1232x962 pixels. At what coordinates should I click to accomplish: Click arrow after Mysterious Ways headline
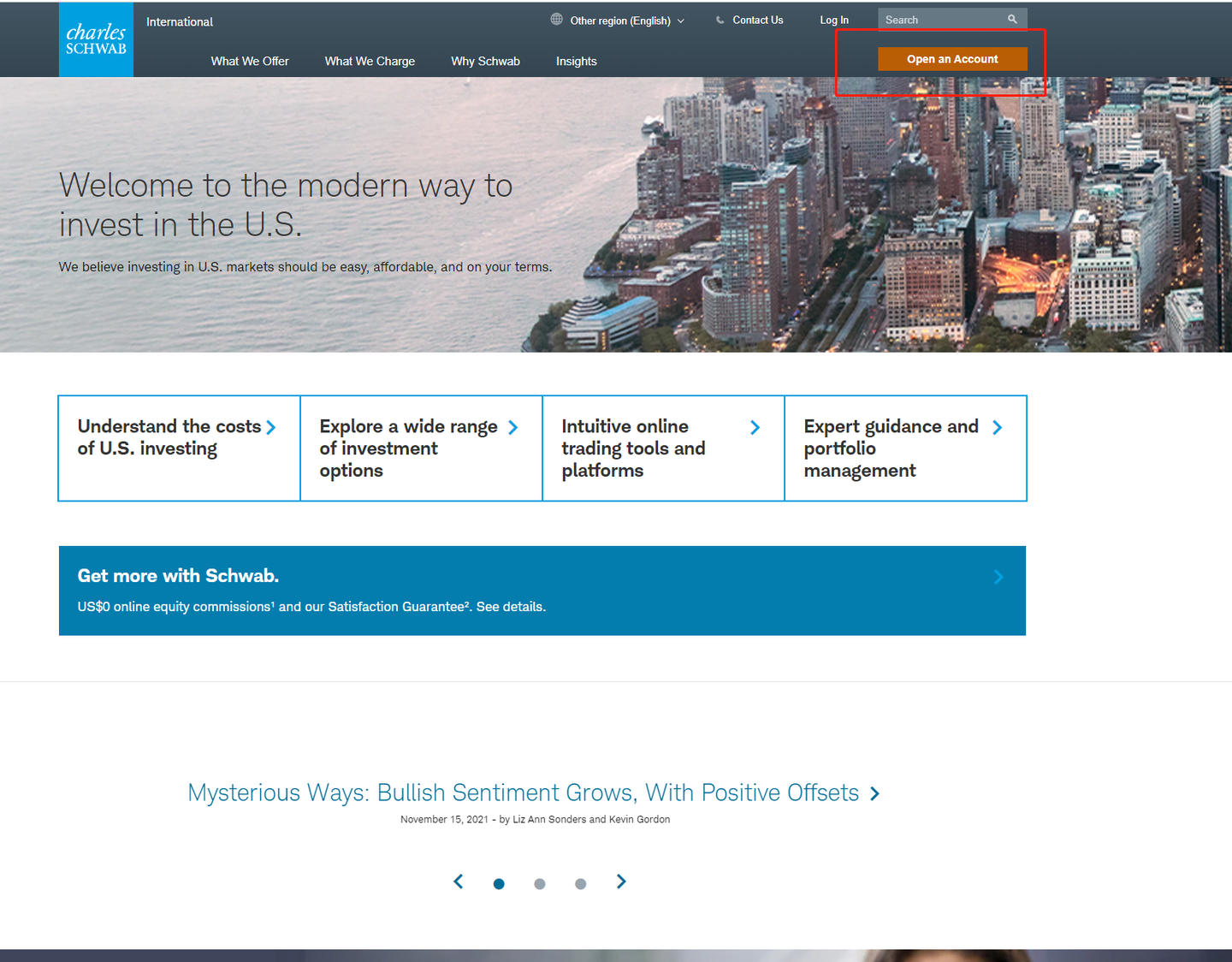(x=874, y=793)
